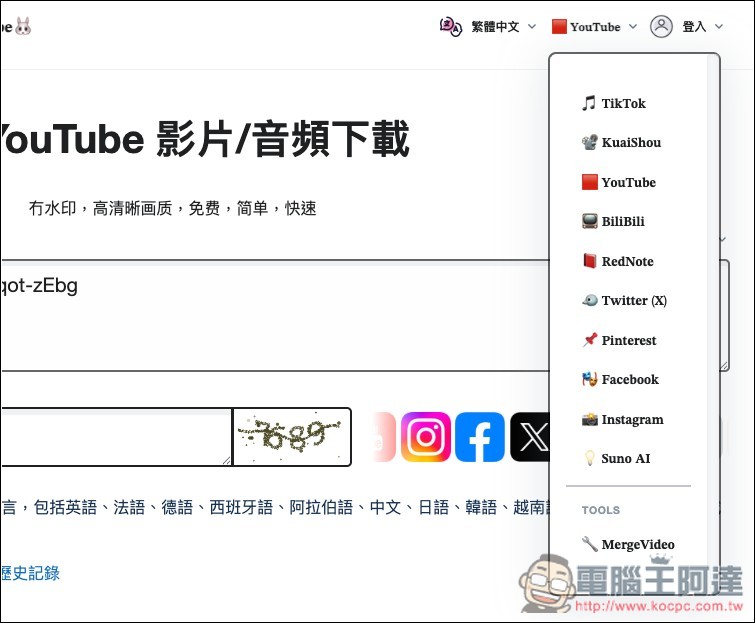Click the supported languages description link

tap(275, 507)
